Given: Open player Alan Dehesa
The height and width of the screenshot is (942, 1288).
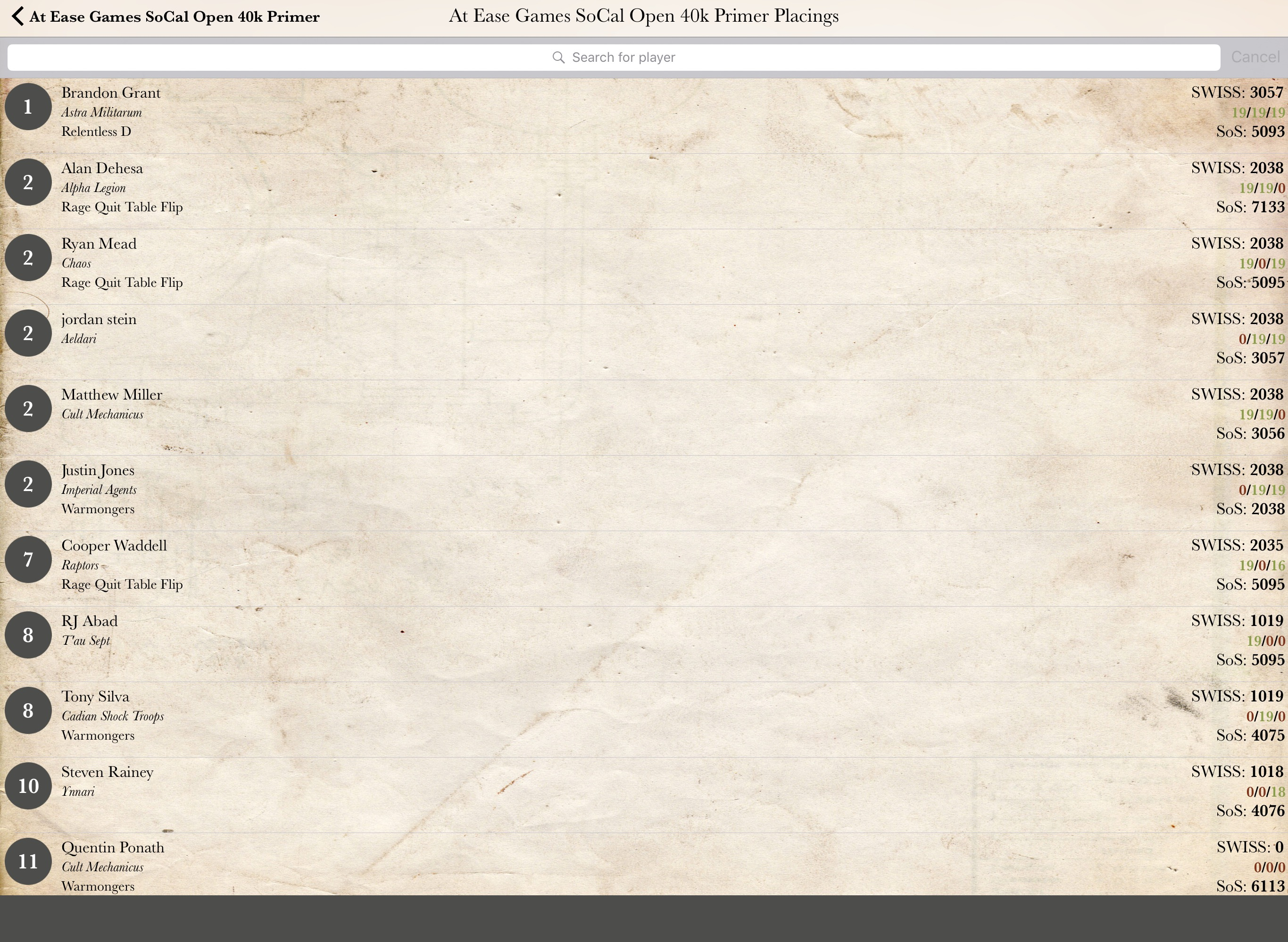Looking at the screenshot, I should [102, 168].
